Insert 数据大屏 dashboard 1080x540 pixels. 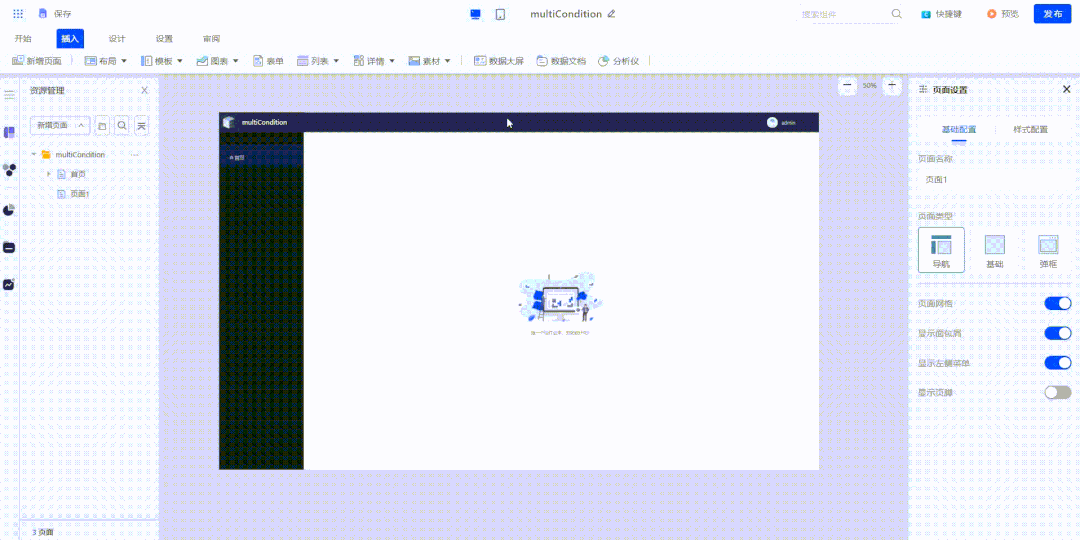(x=499, y=61)
